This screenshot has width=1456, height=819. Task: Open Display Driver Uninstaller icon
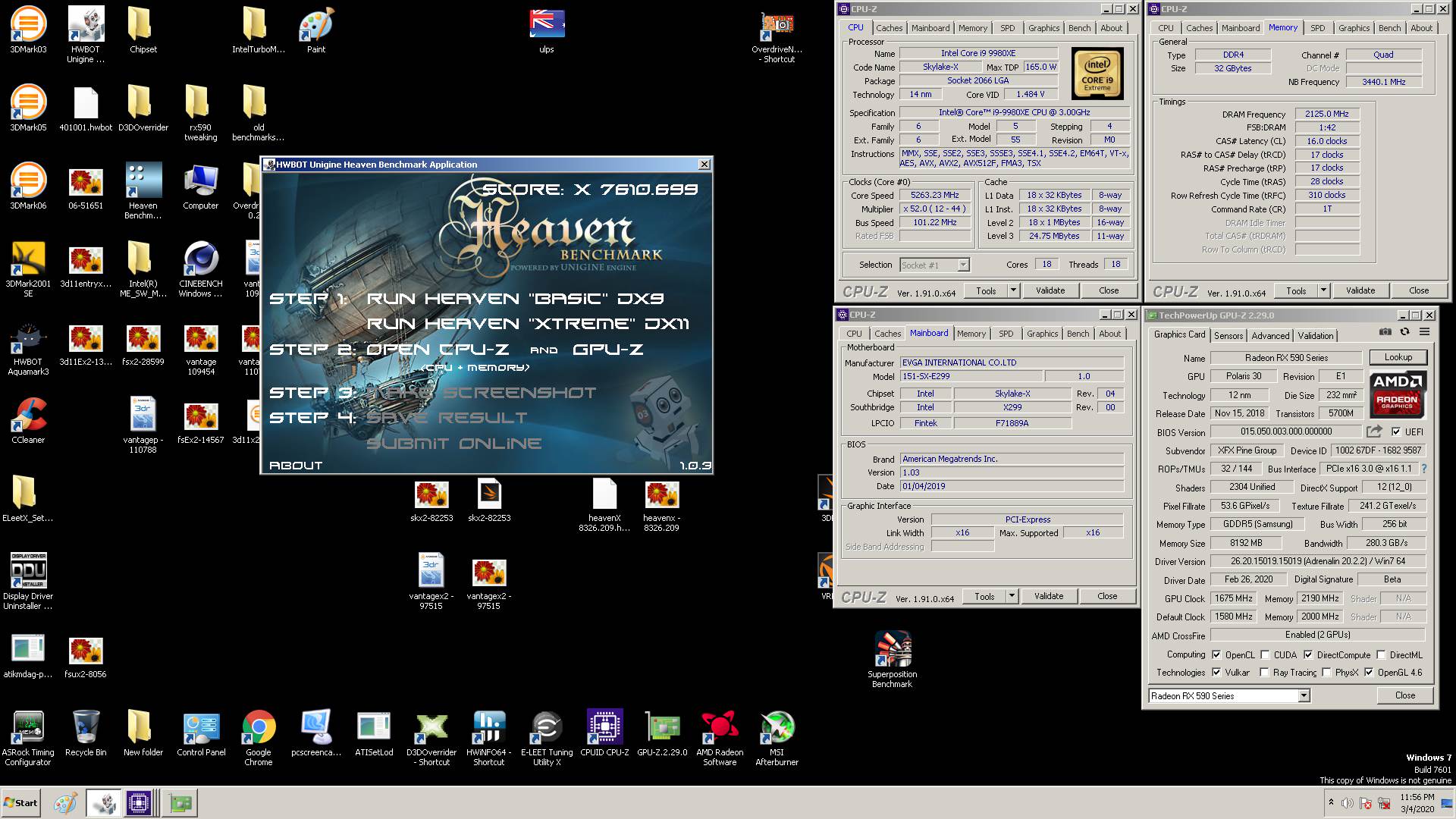[x=28, y=581]
